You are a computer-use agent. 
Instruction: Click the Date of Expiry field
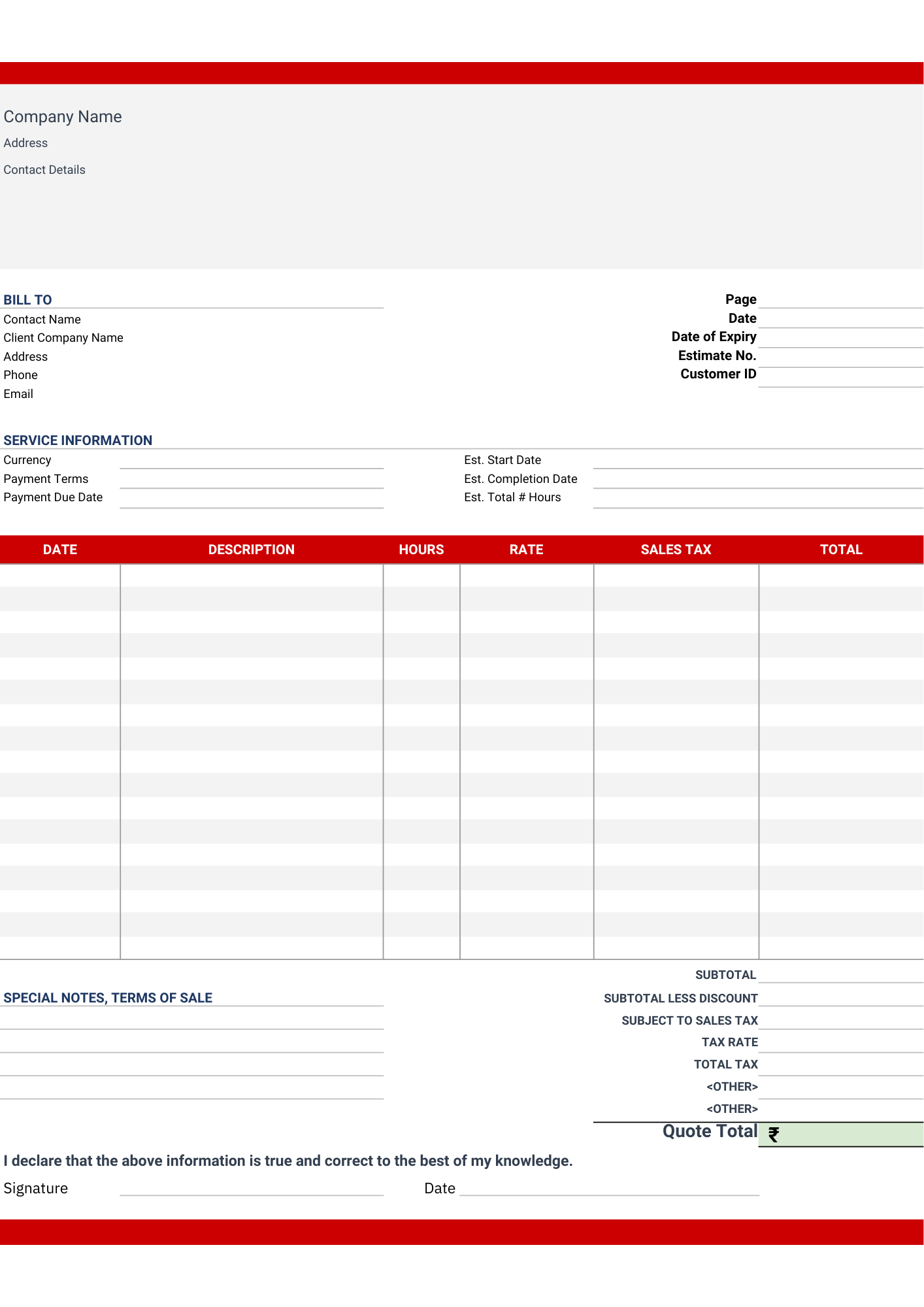(840, 338)
